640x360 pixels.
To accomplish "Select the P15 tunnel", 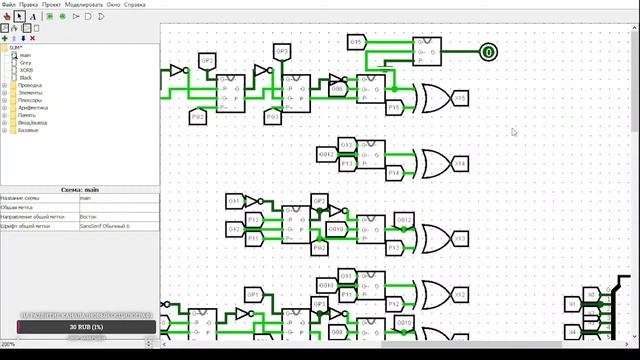I will click(x=394, y=108).
